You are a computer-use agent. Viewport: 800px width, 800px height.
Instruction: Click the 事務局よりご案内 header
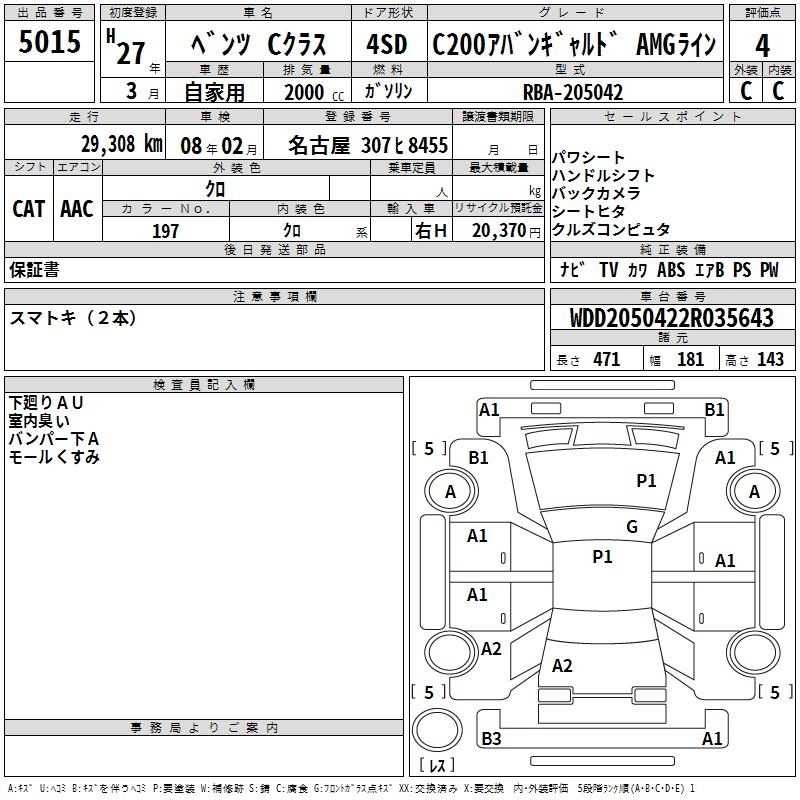click(x=204, y=728)
